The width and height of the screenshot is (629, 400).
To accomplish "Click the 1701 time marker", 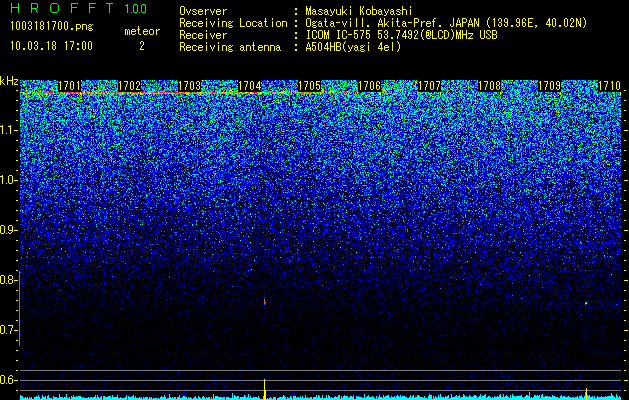I will (x=69, y=86).
